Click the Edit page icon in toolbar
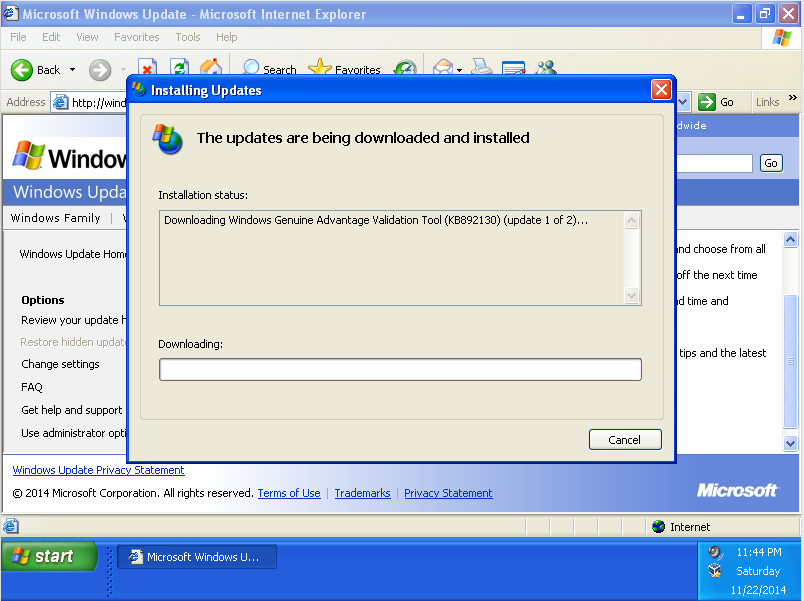Viewport: 804px width, 601px height. (513, 67)
